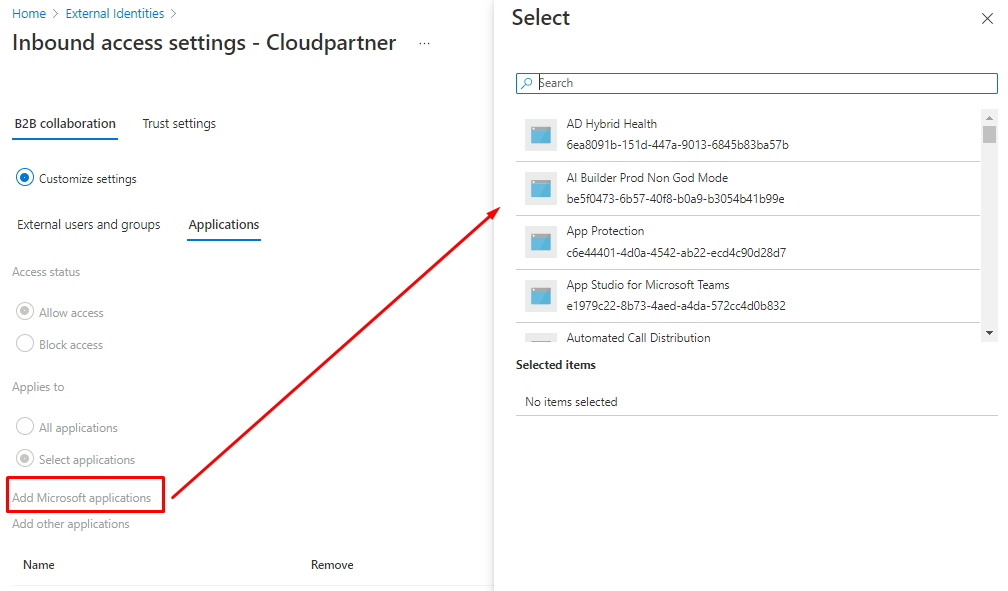The height and width of the screenshot is (591, 1008).
Task: Choose the Allow access radio option
Action: pyautogui.click(x=25, y=312)
